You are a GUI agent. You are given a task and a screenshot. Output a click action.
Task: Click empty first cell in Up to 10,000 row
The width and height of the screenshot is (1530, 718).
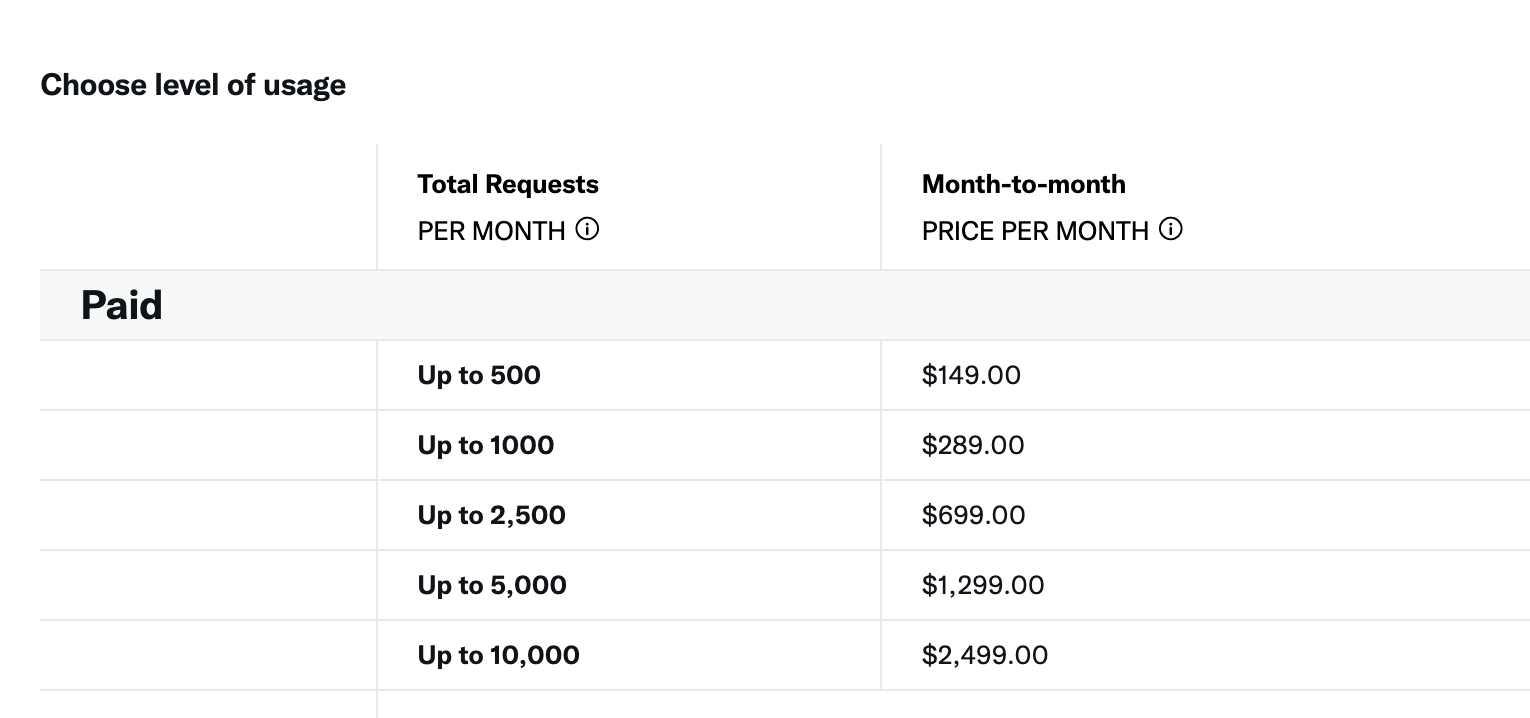tap(208, 655)
